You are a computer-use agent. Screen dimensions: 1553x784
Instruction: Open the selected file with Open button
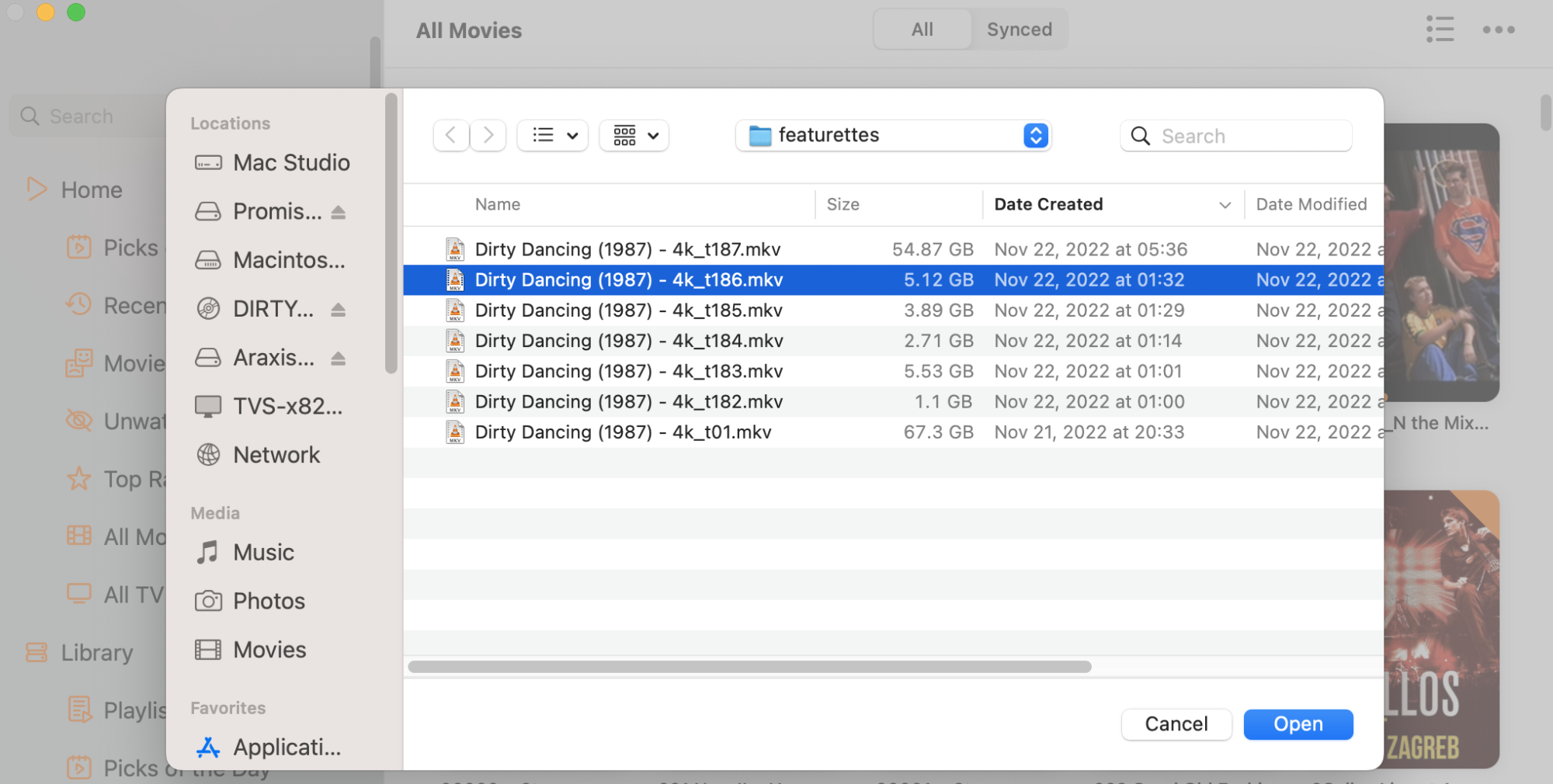[x=1298, y=724]
